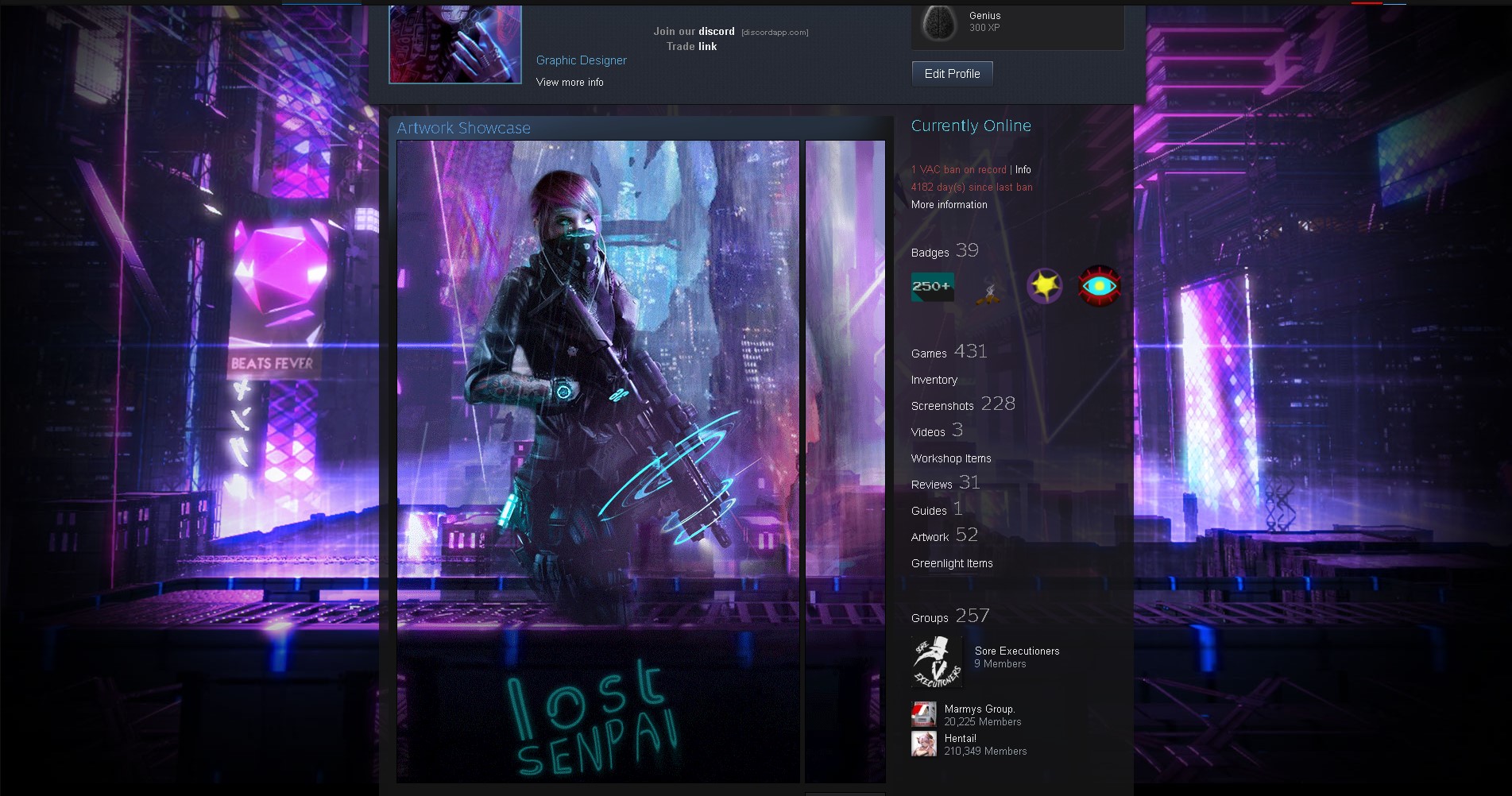View the Artwork collection

(x=930, y=537)
